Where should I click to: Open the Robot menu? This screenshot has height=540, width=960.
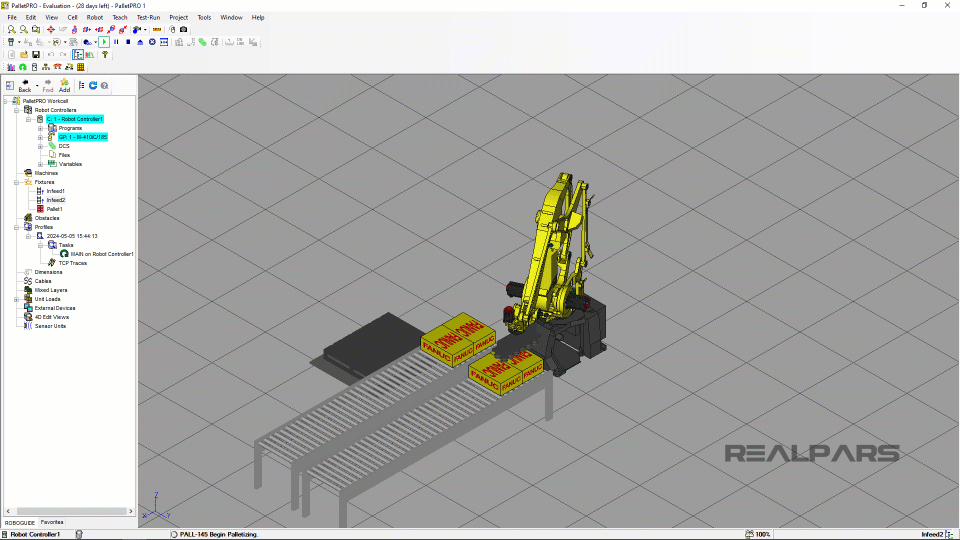(x=95, y=17)
